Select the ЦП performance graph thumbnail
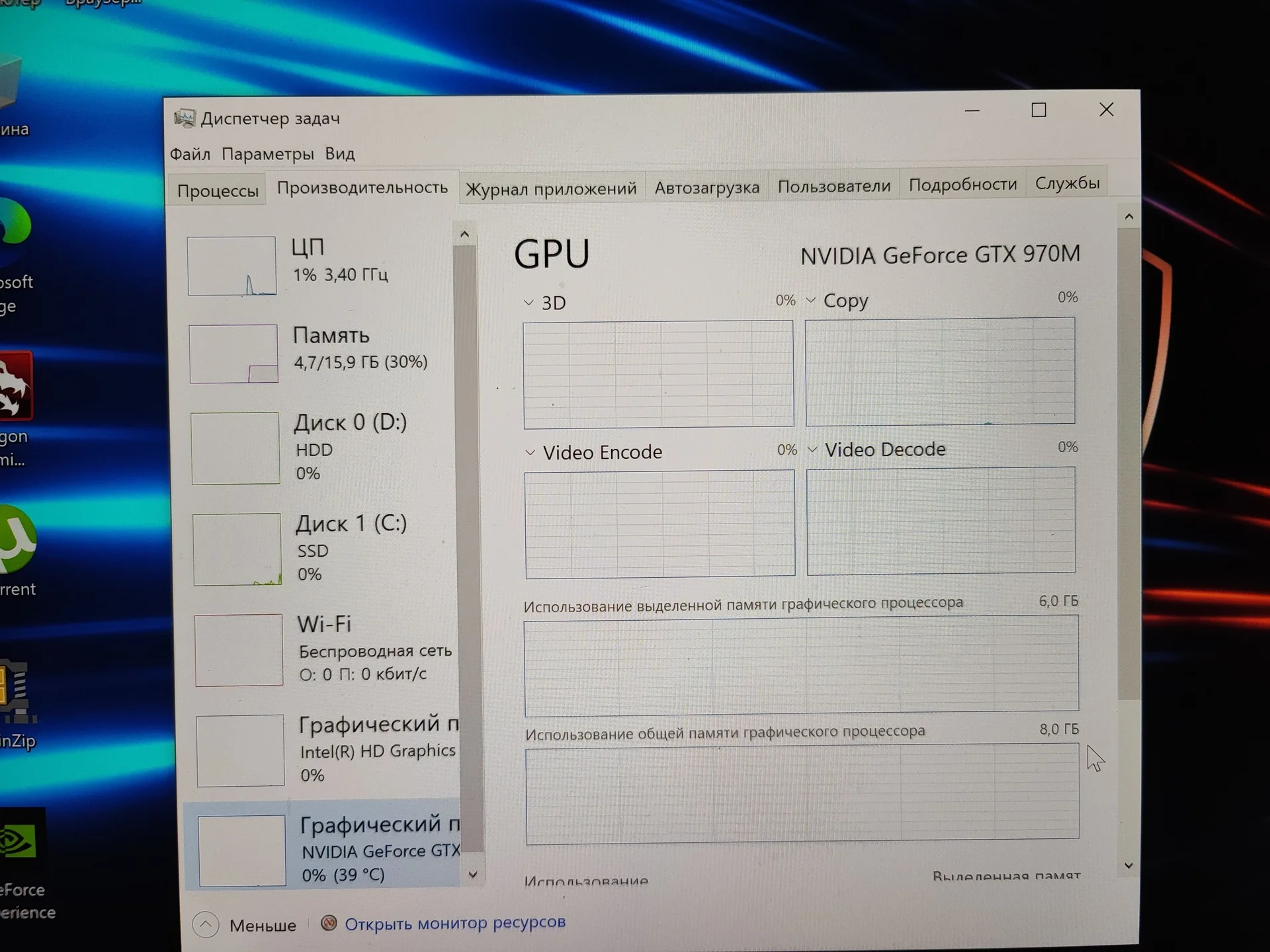The width and height of the screenshot is (1270, 952). click(x=232, y=266)
